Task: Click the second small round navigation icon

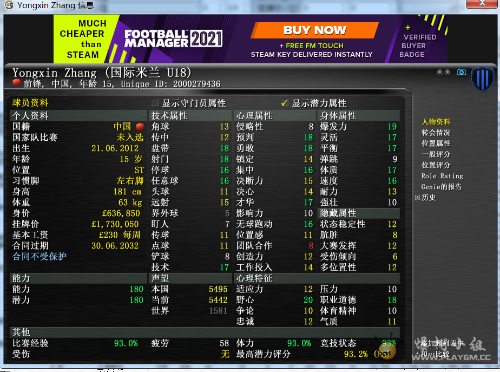Action: [x=447, y=72]
